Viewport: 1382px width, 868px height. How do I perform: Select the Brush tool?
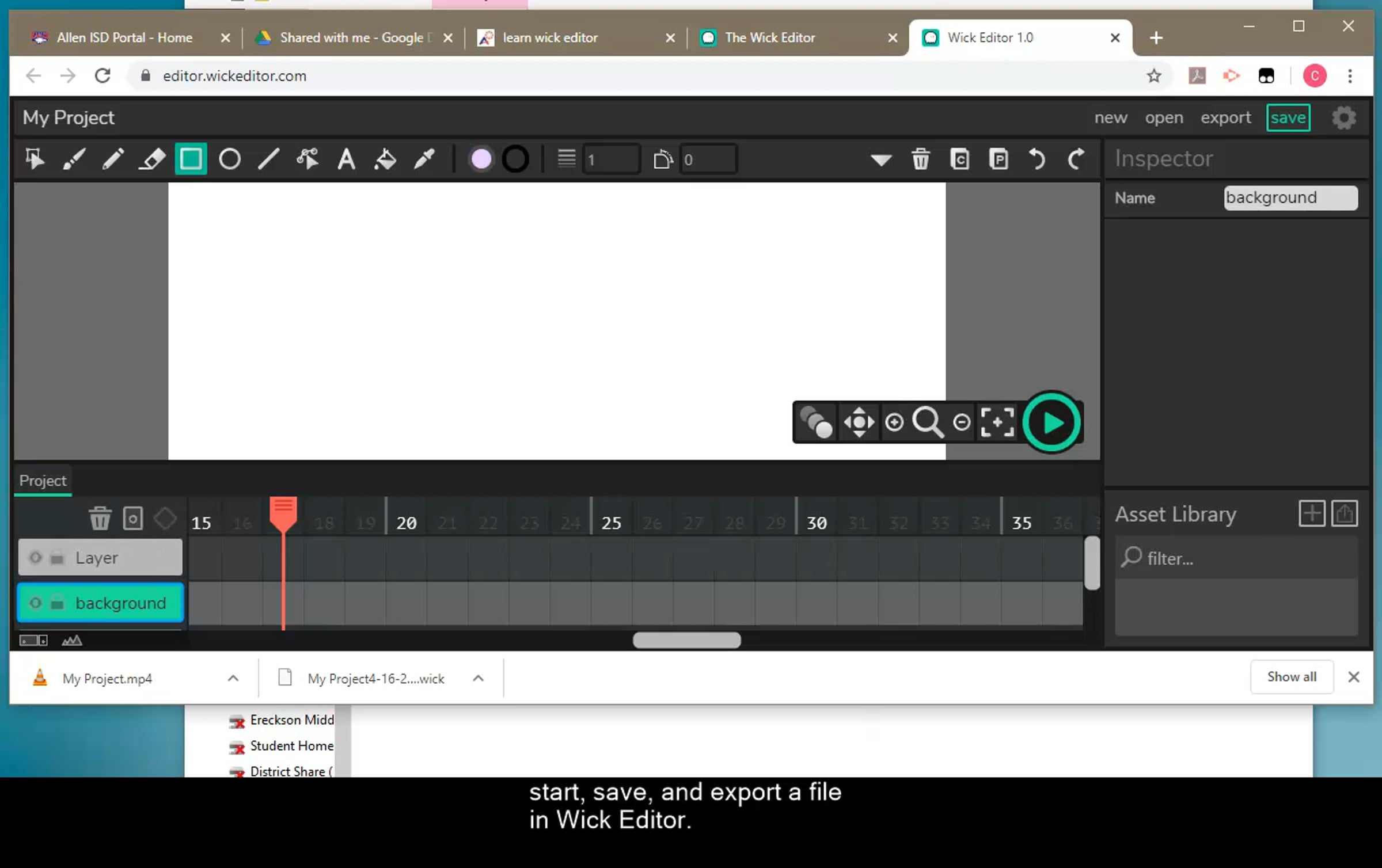[x=74, y=159]
